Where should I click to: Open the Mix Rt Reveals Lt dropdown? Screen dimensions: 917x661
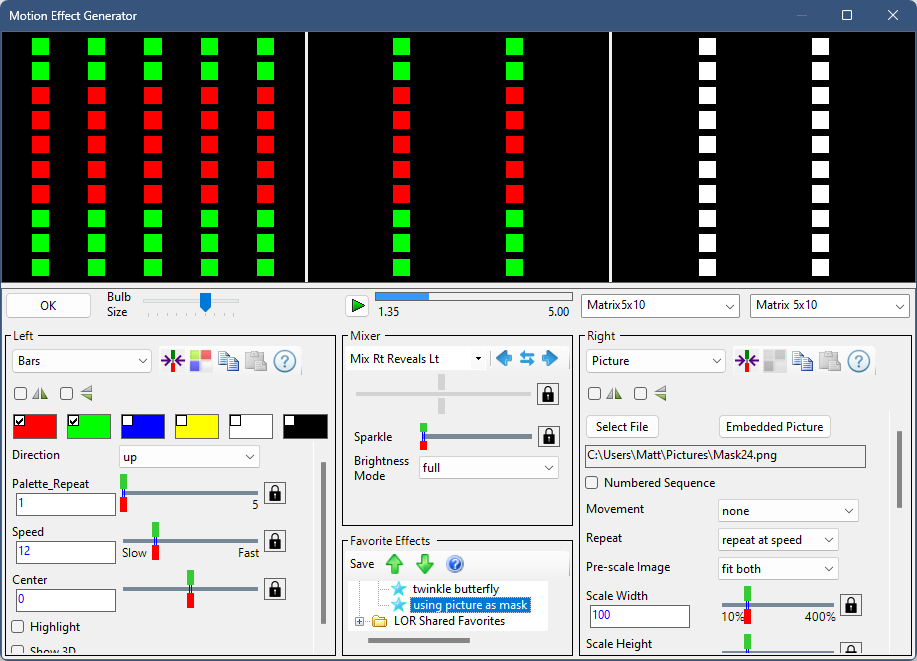416,359
